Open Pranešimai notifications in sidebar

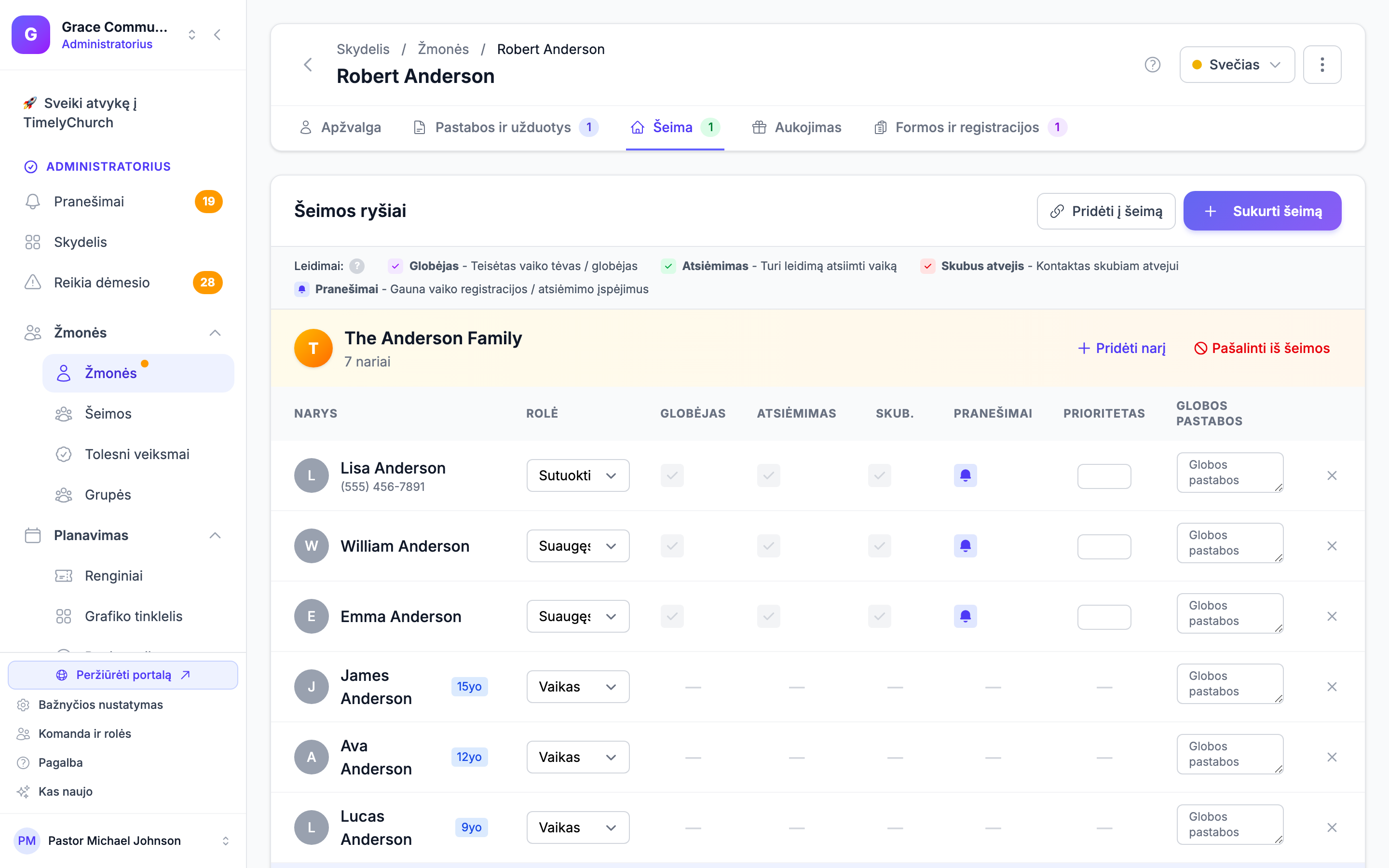(123, 202)
